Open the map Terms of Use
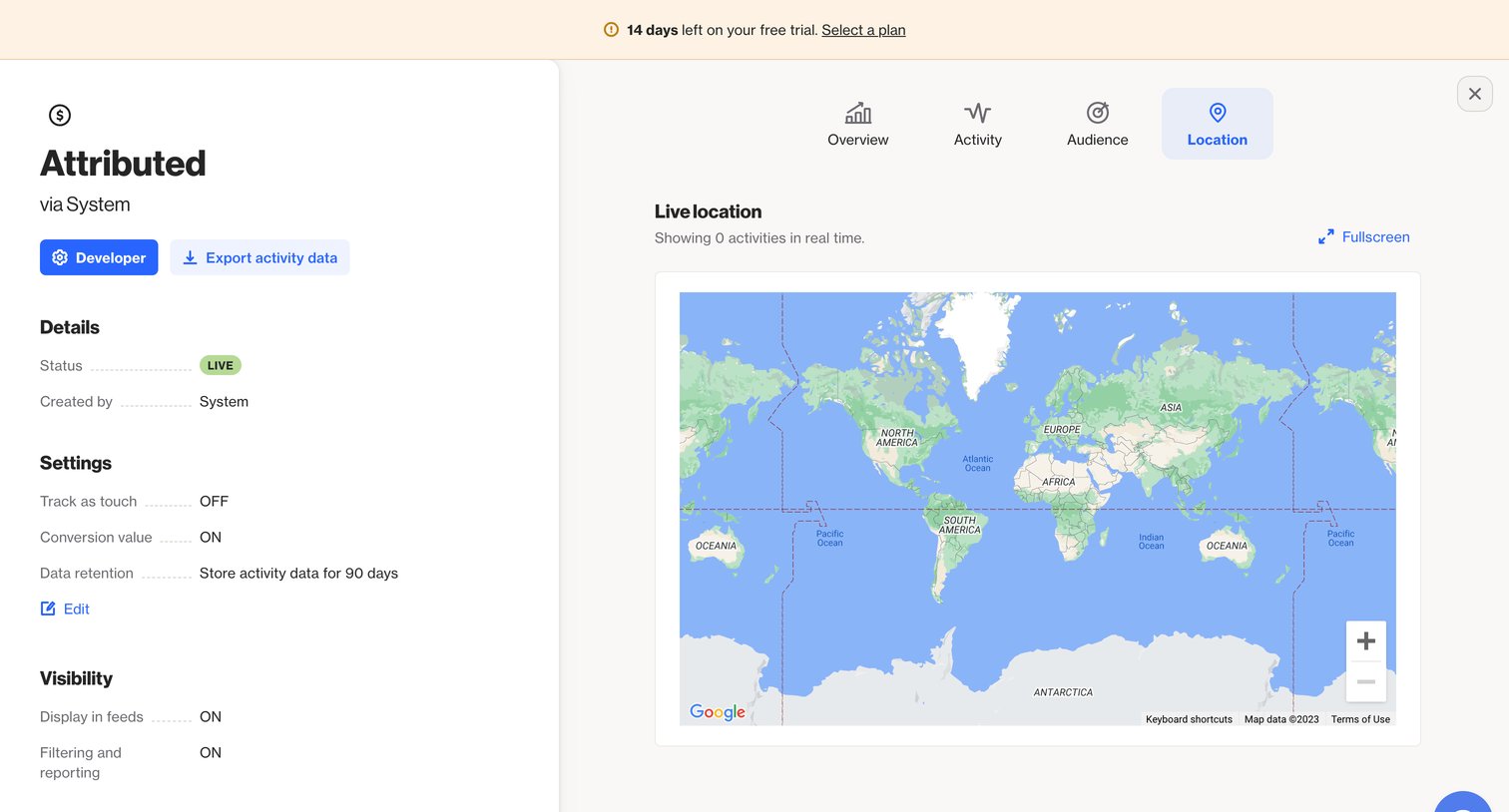 click(x=1360, y=719)
